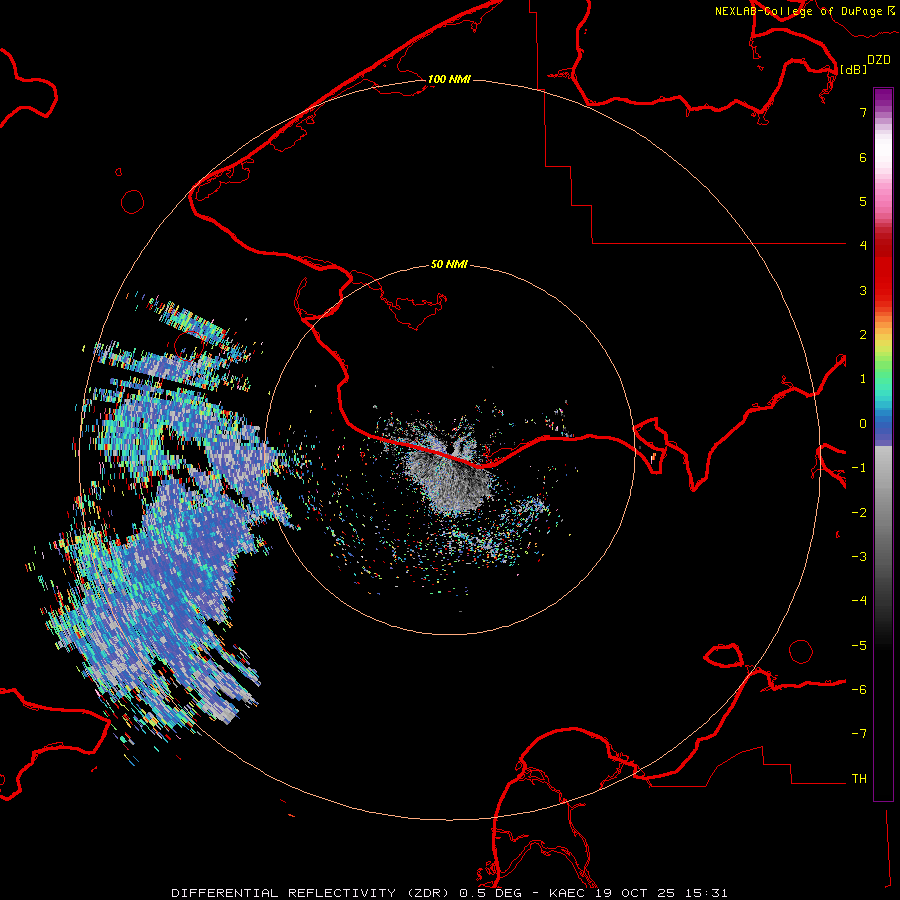Click the -5 value on the color scale
900x900 pixels.
[x=859, y=646]
